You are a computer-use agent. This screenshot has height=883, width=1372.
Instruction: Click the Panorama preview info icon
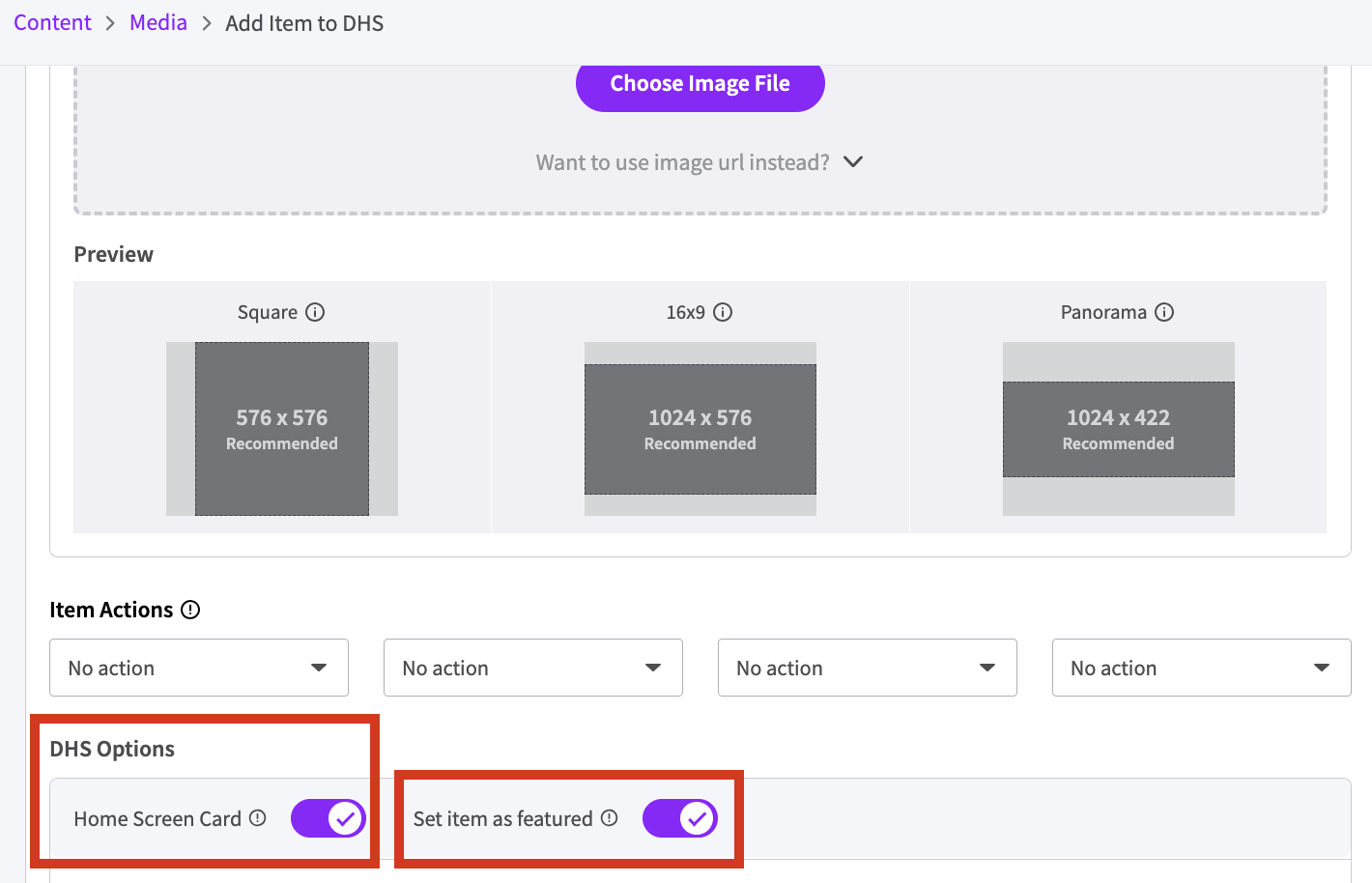pyautogui.click(x=1164, y=312)
